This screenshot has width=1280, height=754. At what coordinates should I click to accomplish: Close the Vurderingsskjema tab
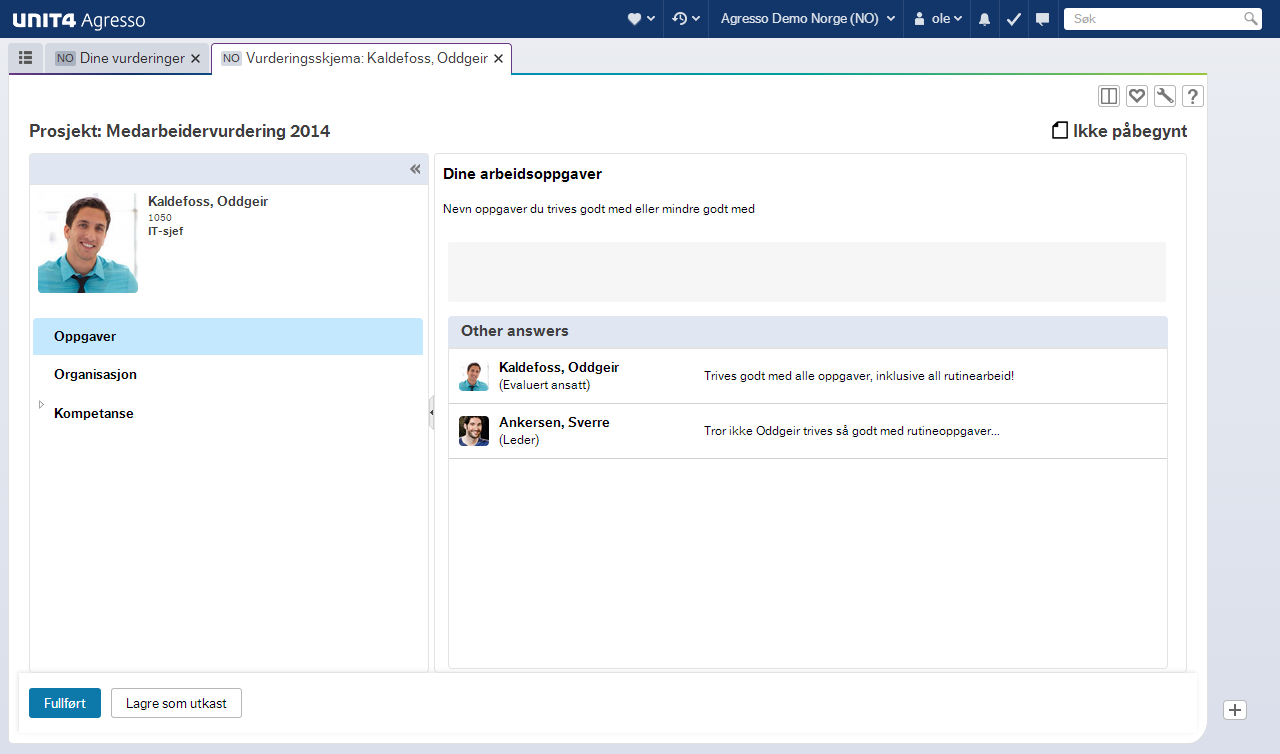498,59
